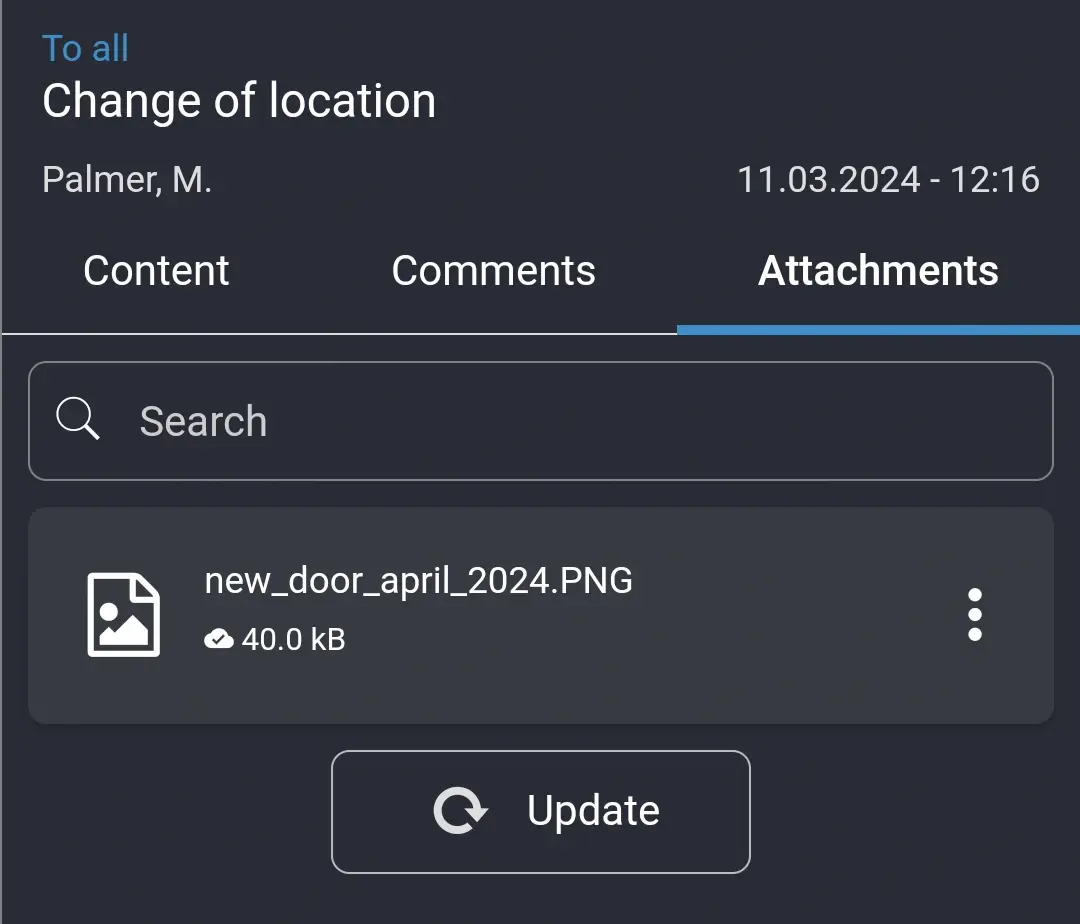Click the search magnifier icon
The height and width of the screenshot is (924, 1080).
(78, 418)
